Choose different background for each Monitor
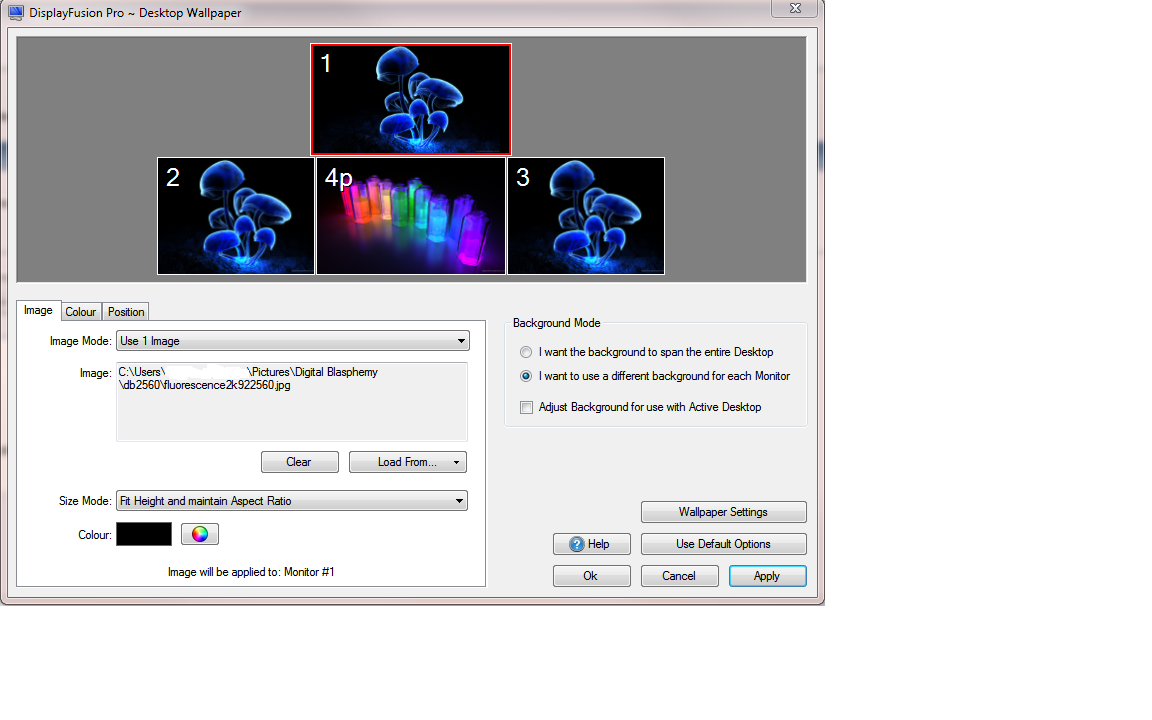The image size is (1152, 720). [526, 376]
